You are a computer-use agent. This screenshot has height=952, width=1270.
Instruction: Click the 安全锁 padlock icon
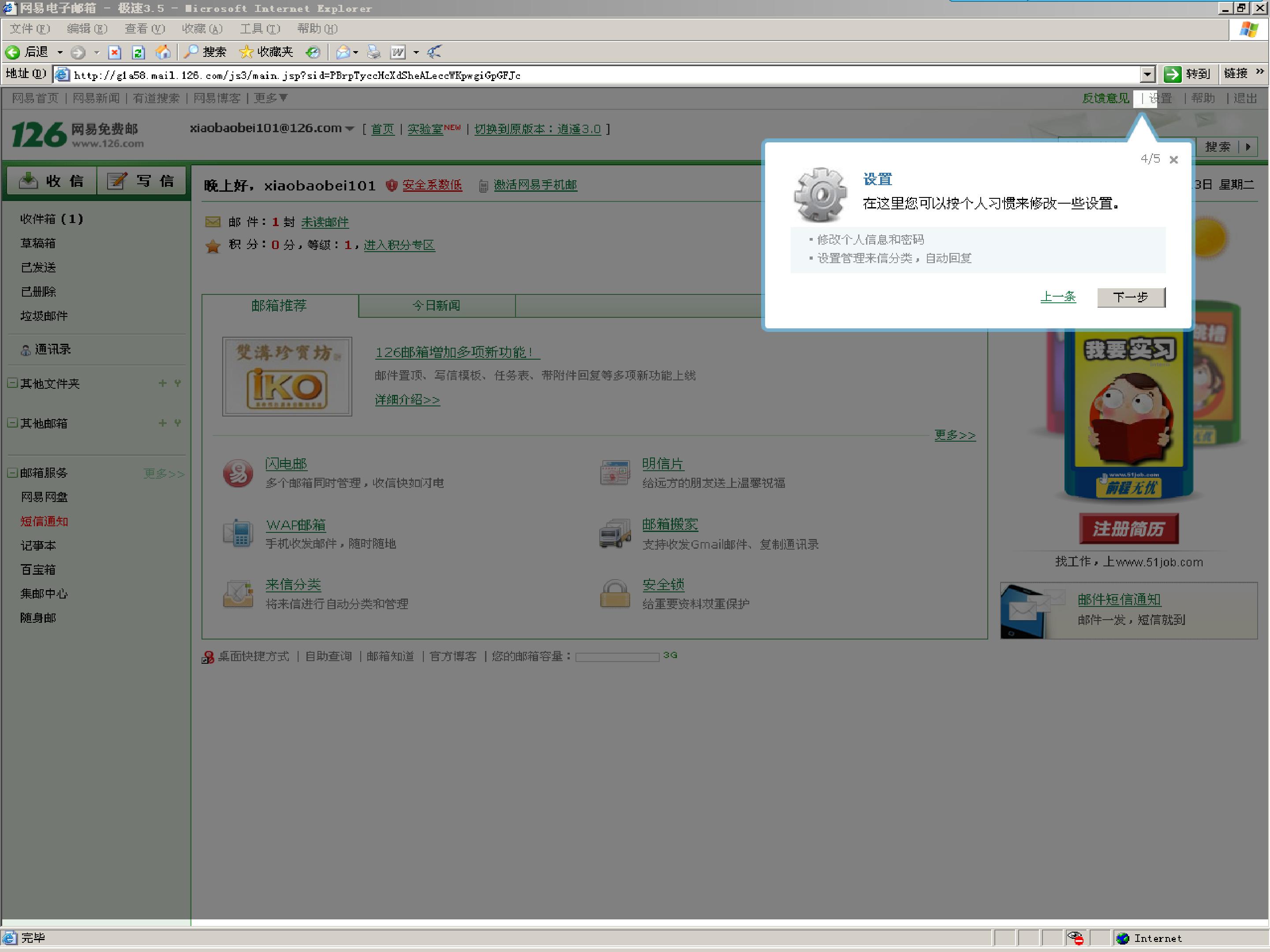pos(614,593)
